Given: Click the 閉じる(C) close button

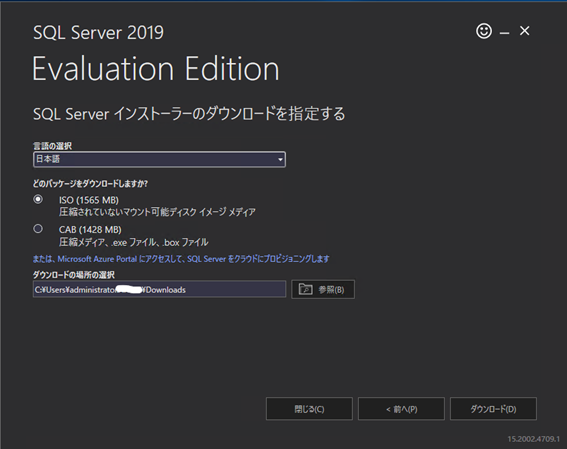Looking at the screenshot, I should (x=309, y=409).
